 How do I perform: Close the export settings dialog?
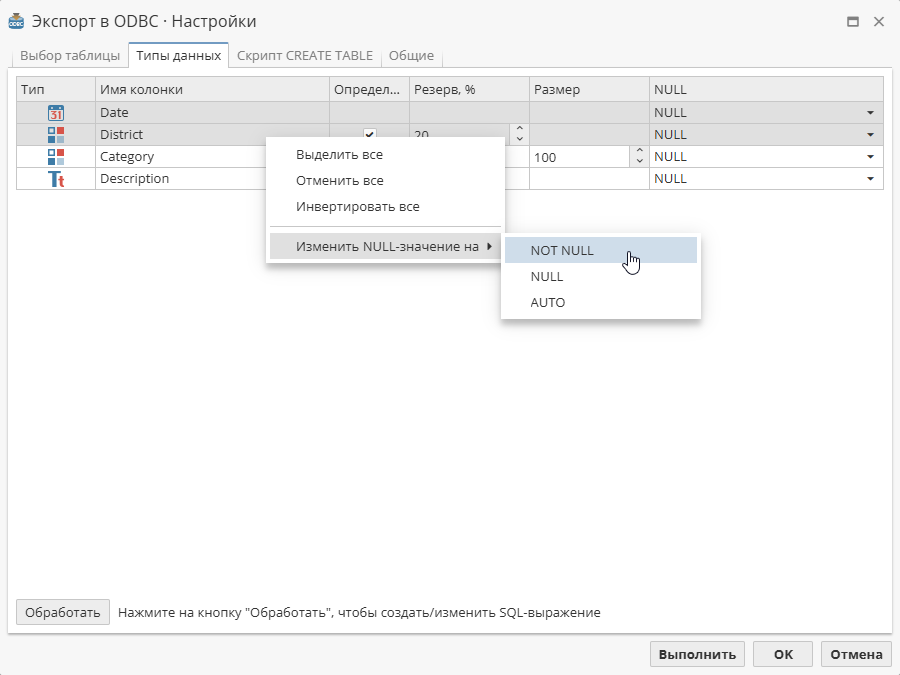coord(879,22)
